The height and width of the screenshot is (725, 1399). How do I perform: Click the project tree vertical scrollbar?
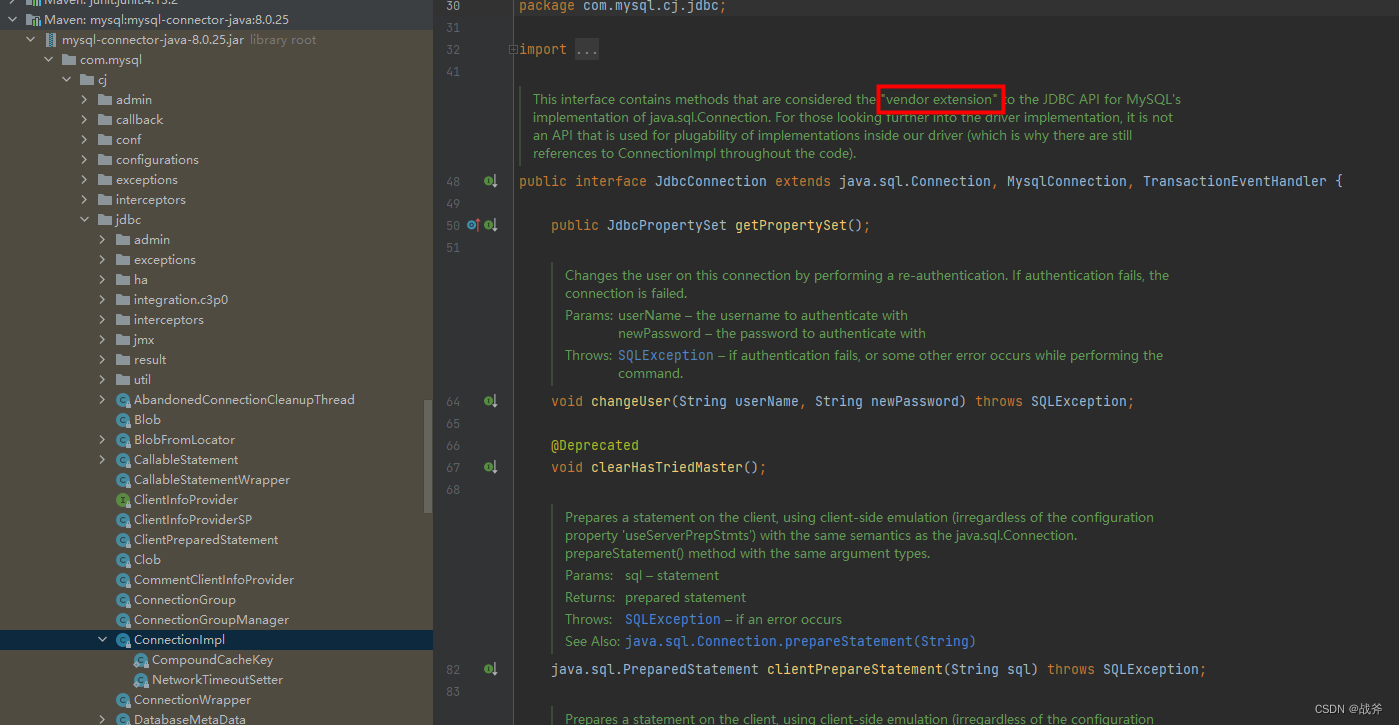428,456
